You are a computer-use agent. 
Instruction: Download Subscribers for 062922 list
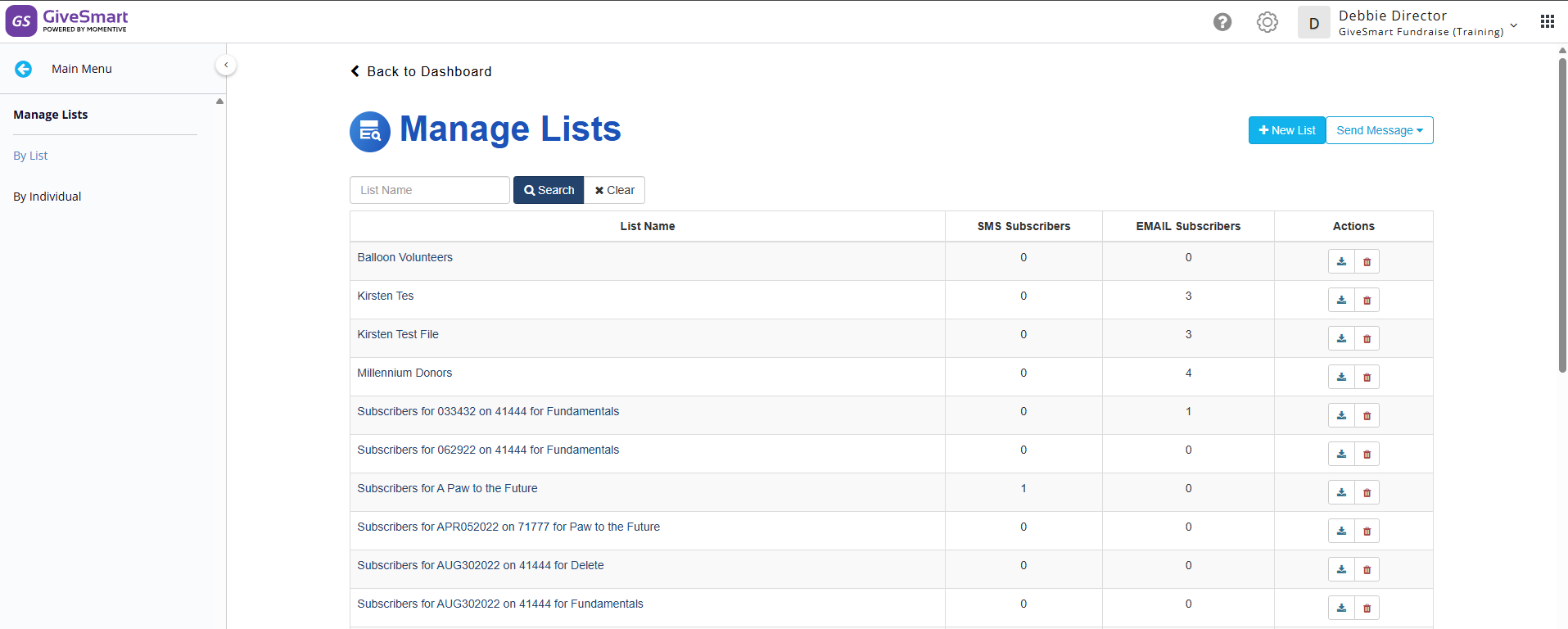1341,454
